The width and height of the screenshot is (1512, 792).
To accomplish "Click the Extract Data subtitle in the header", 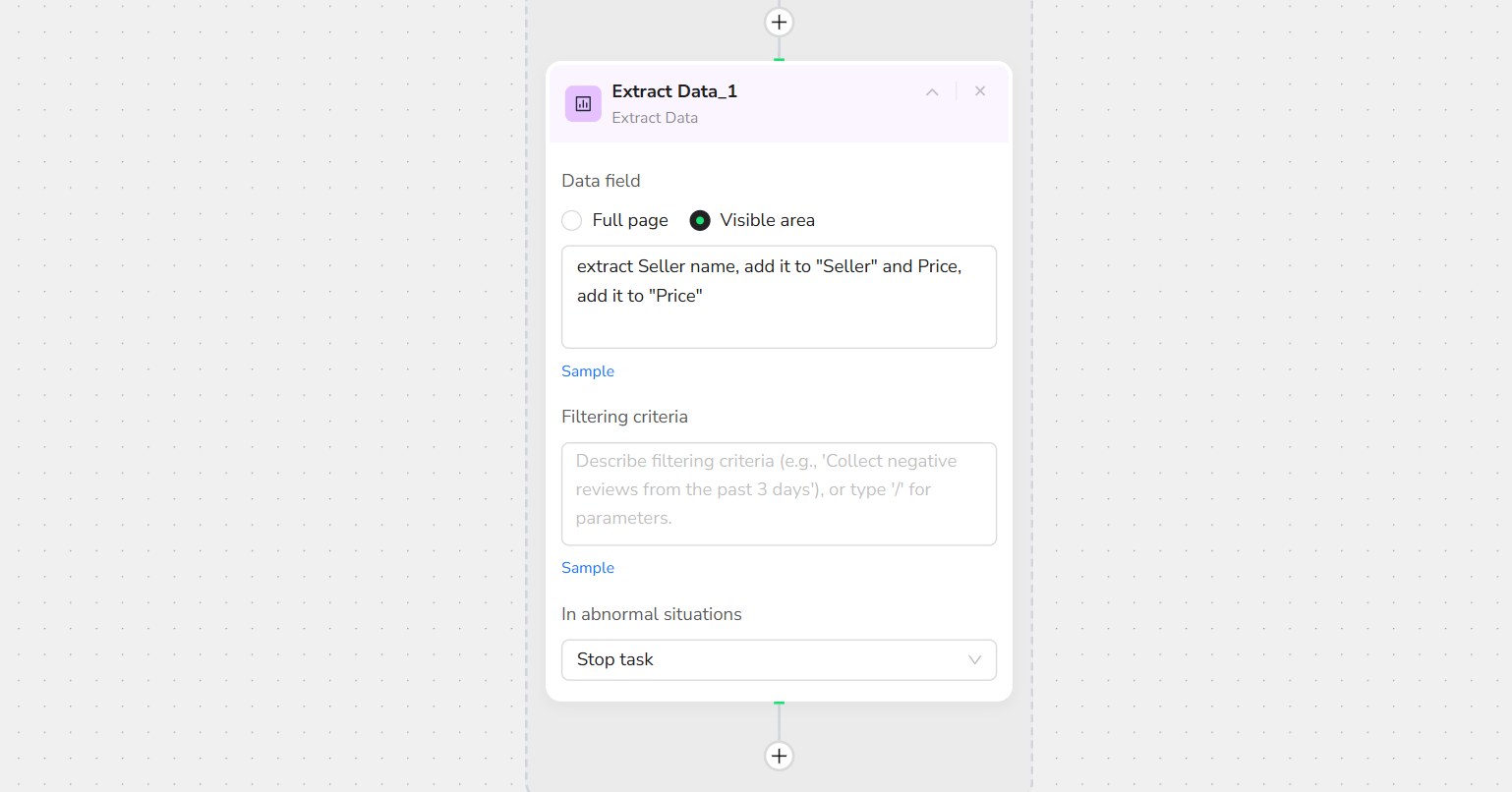I will (x=655, y=118).
